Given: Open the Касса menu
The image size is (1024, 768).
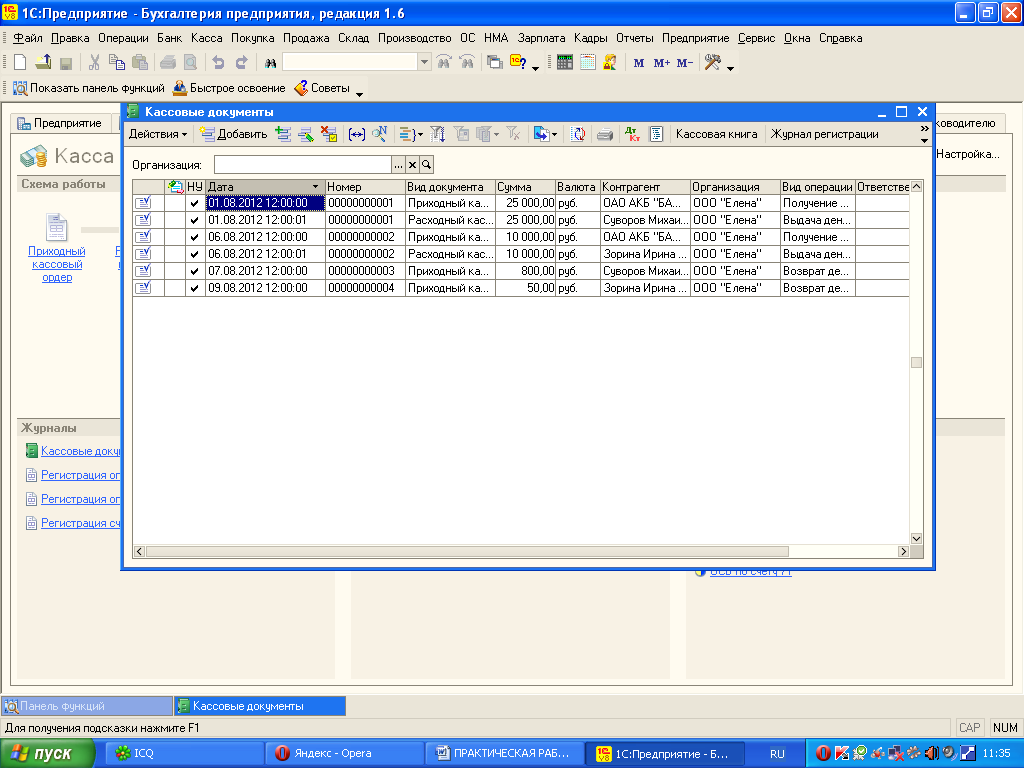Looking at the screenshot, I should click(x=206, y=38).
